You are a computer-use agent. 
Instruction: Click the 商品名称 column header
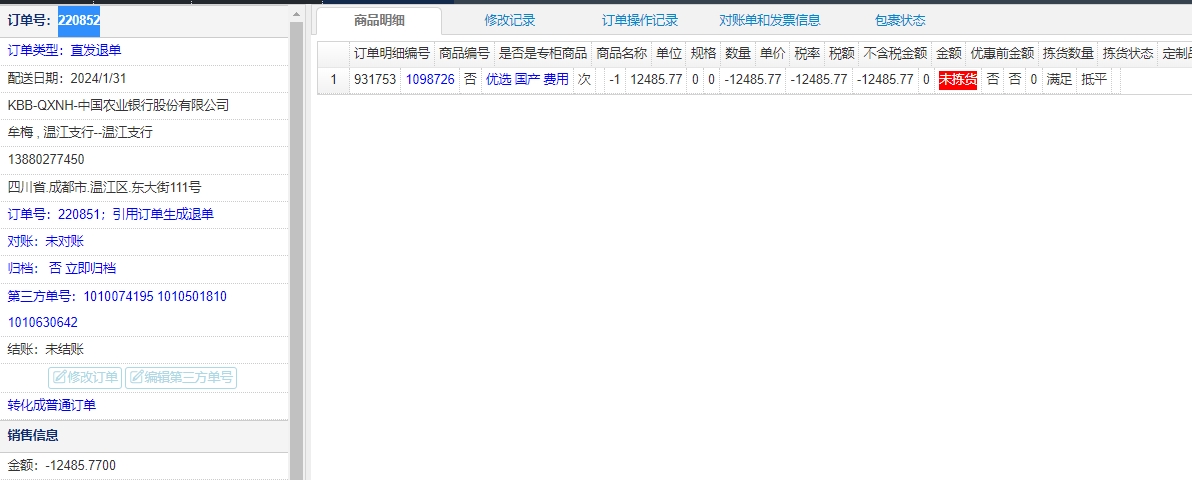coord(622,54)
